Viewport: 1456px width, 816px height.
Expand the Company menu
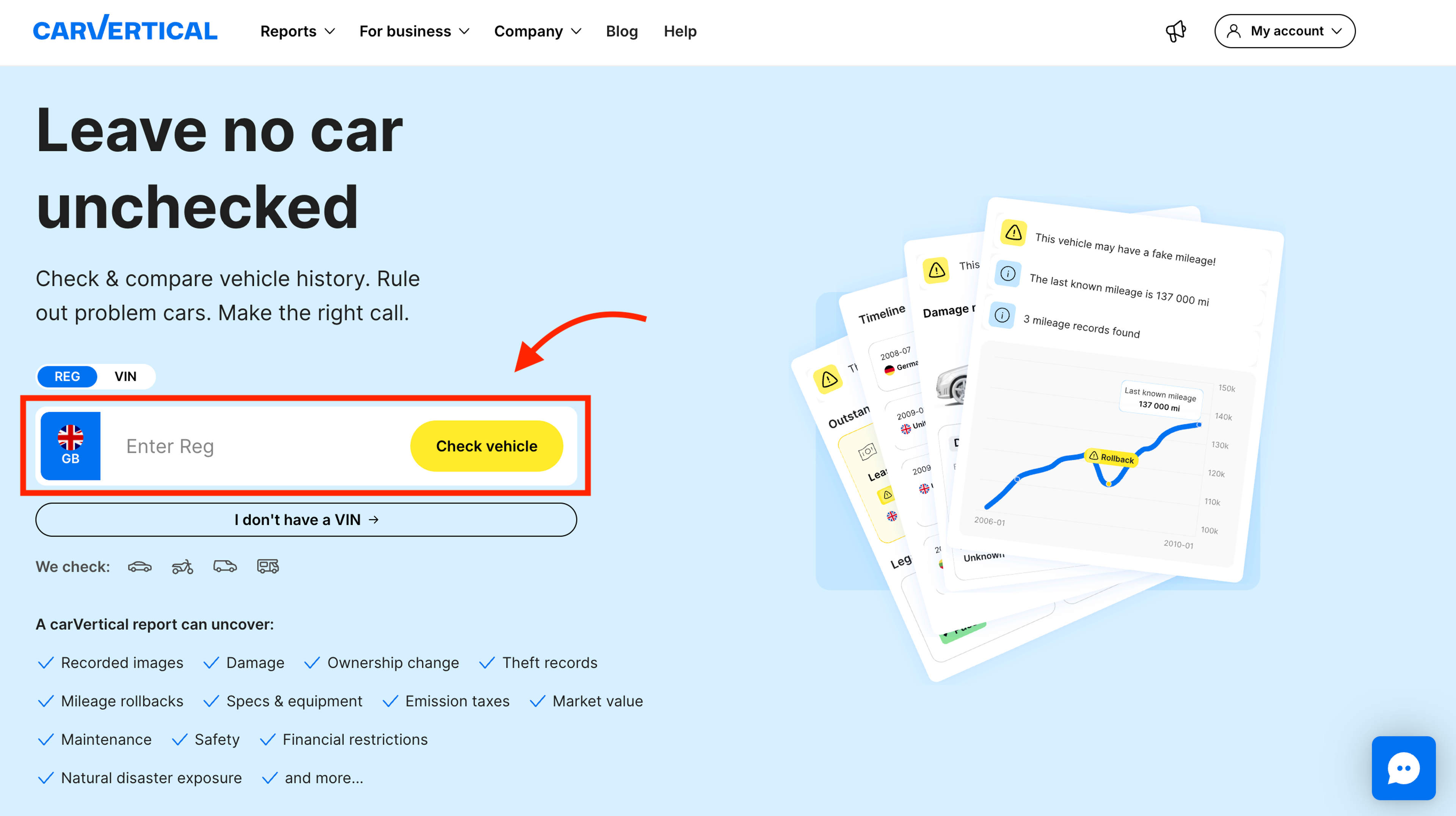pyautogui.click(x=538, y=31)
